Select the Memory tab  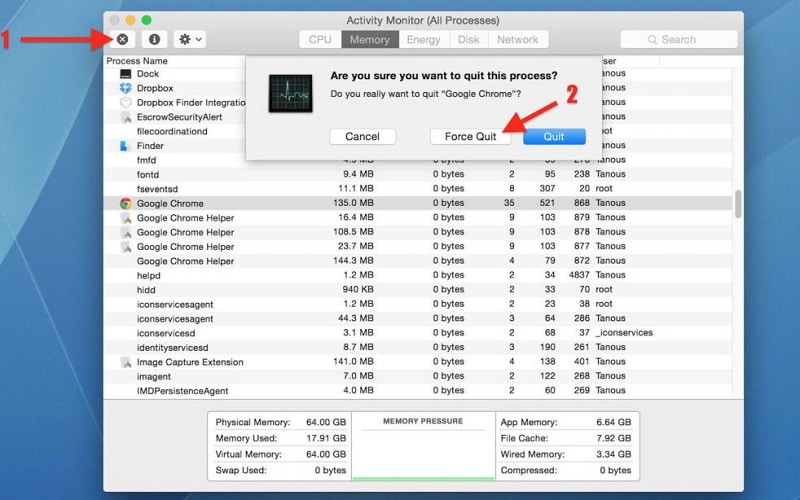(370, 39)
